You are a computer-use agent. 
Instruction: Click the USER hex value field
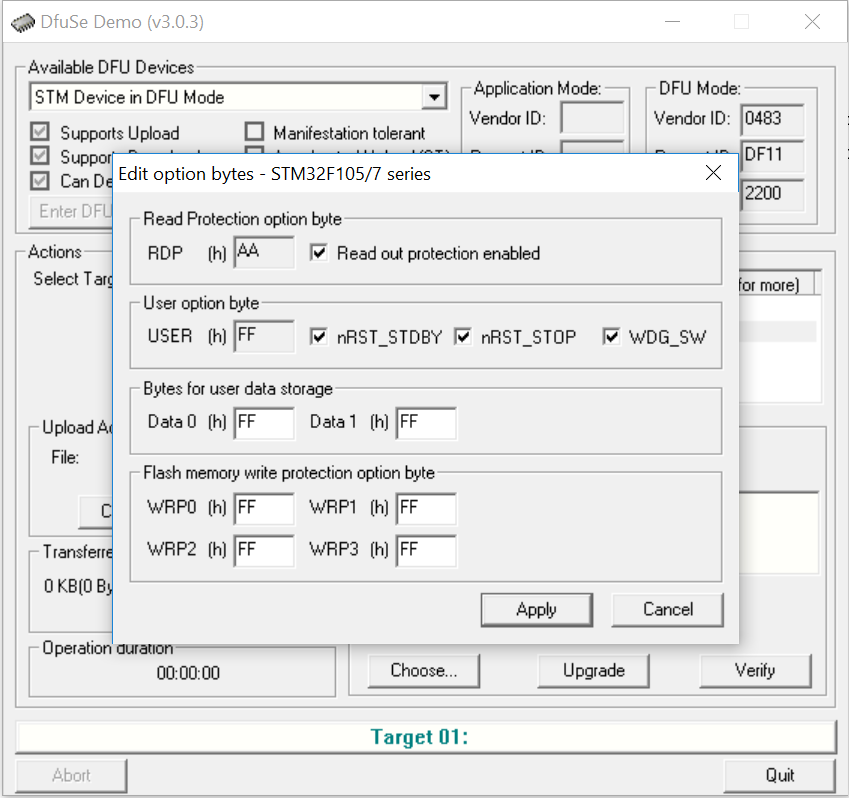point(264,336)
